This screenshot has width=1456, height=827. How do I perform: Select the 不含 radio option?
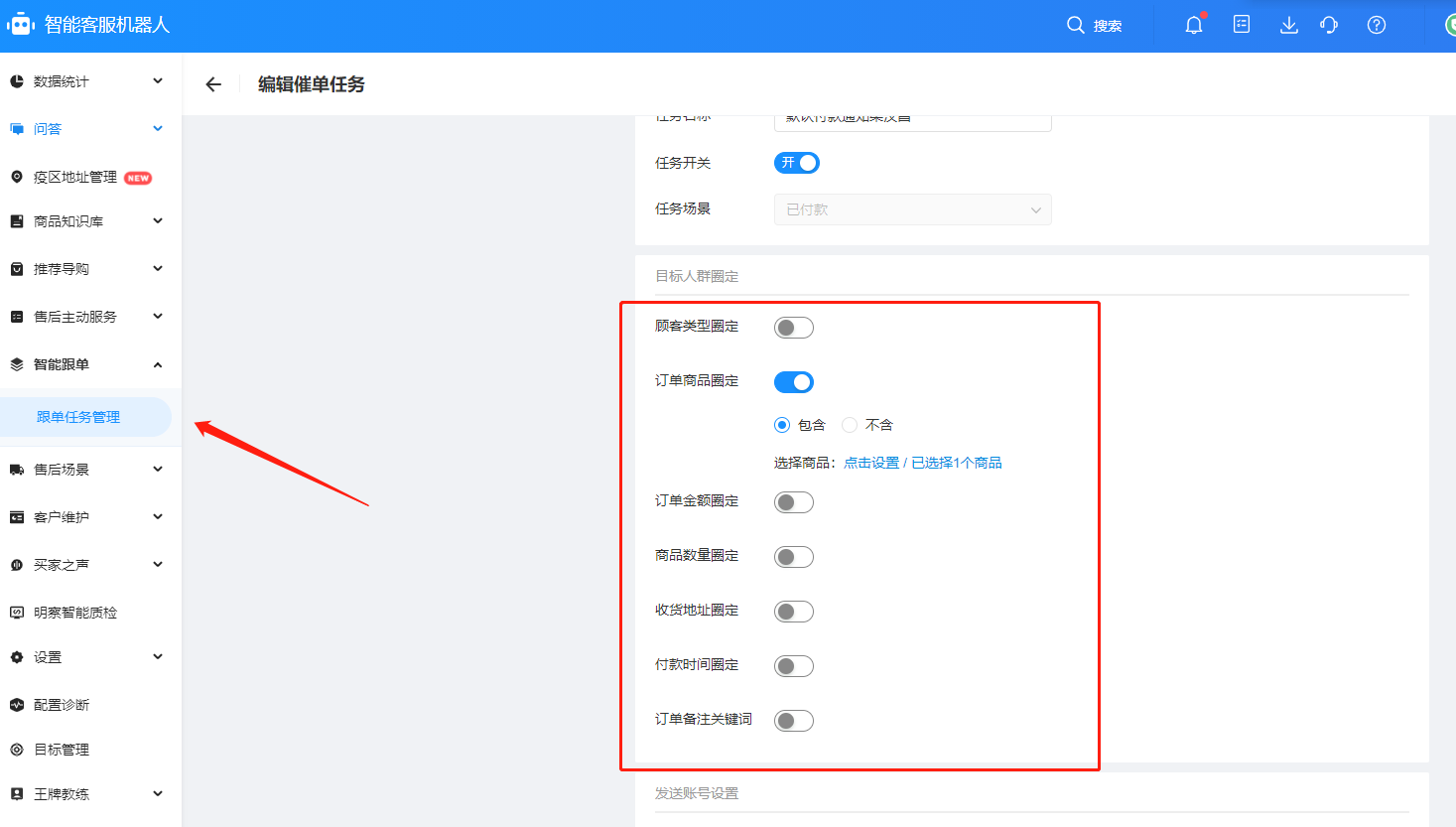point(850,425)
